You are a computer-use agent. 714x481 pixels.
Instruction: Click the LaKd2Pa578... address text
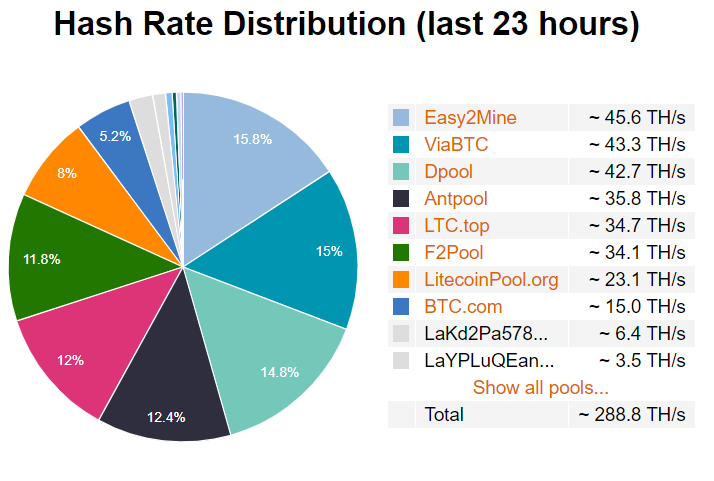(486, 334)
